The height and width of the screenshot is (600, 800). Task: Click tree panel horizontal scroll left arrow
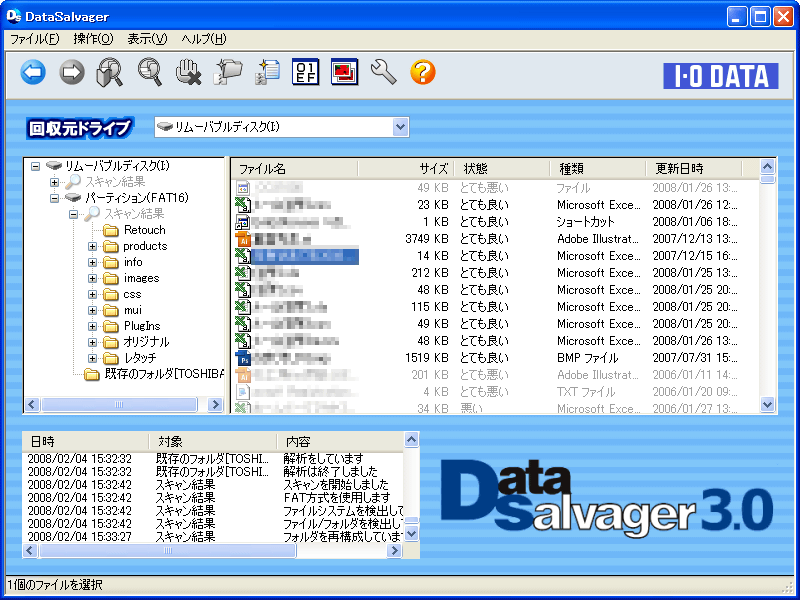tap(32, 405)
